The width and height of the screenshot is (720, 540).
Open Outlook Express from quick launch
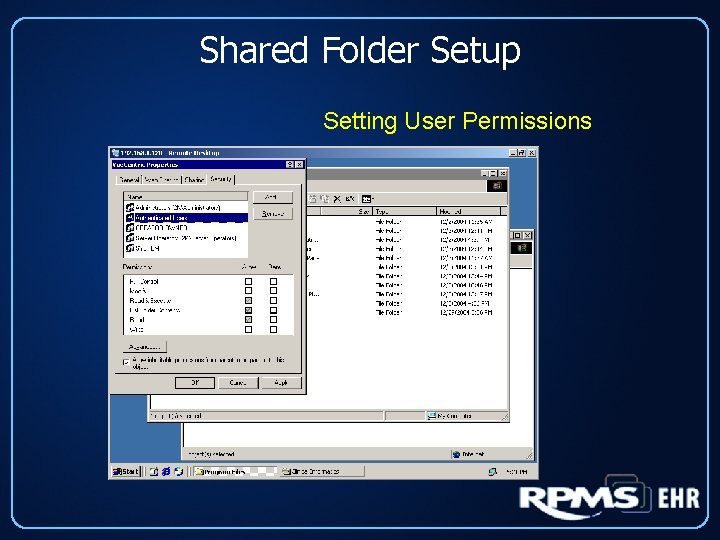pyautogui.click(x=179, y=472)
